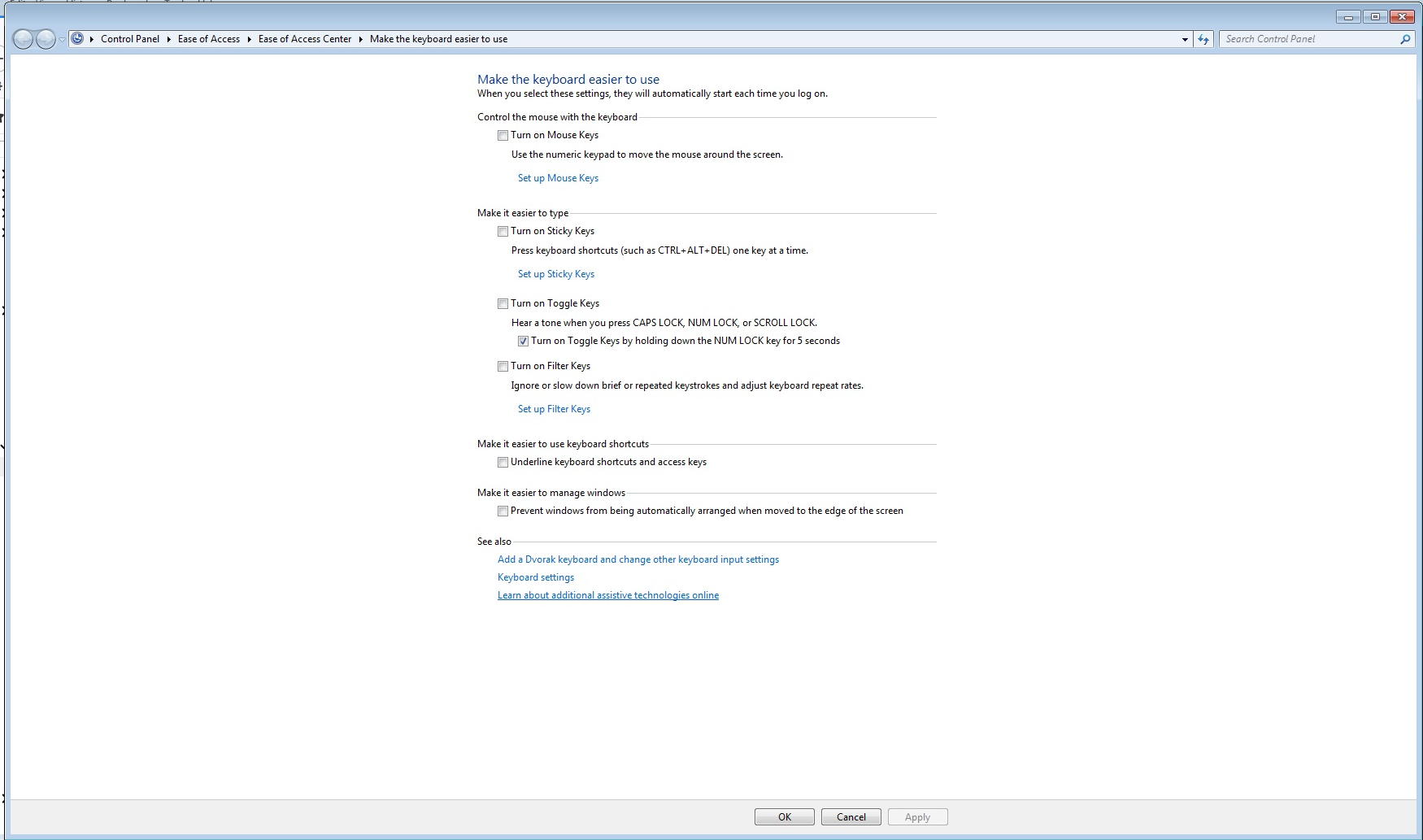
Task: Click the Cancel button
Action: coord(851,817)
